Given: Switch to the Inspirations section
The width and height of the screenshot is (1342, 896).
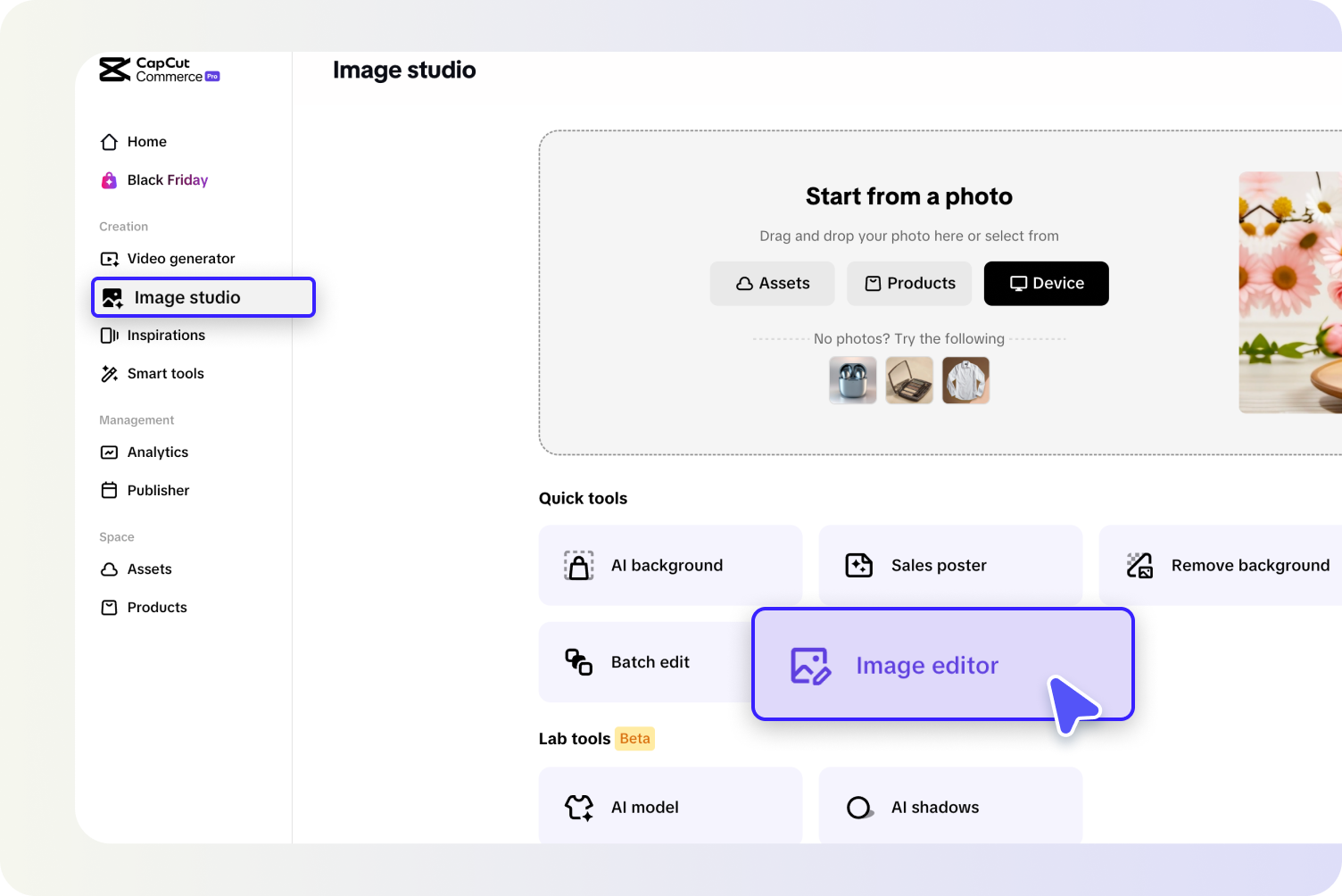Looking at the screenshot, I should click(166, 335).
